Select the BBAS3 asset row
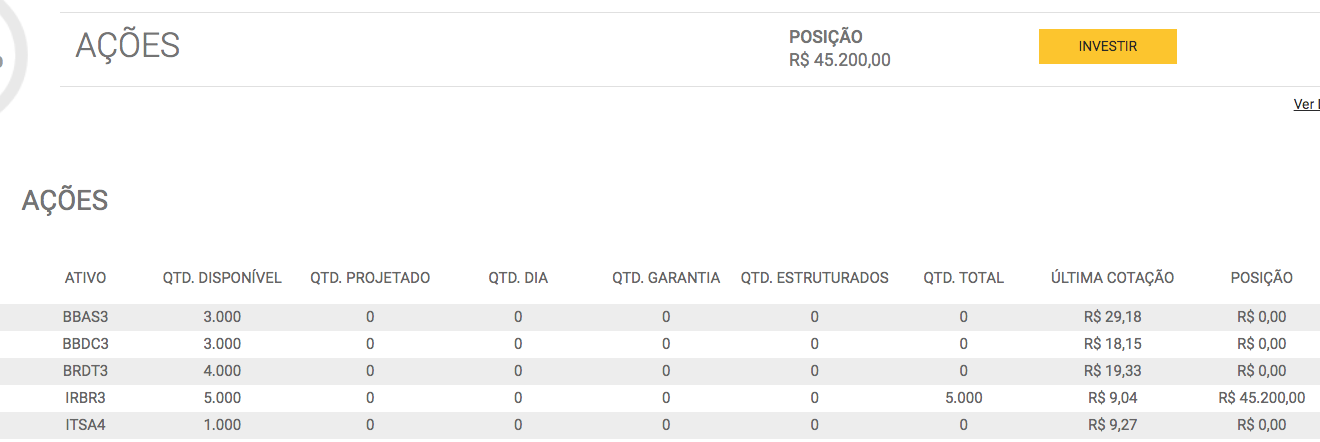Screen dimensions: 1320x442 (x=660, y=317)
